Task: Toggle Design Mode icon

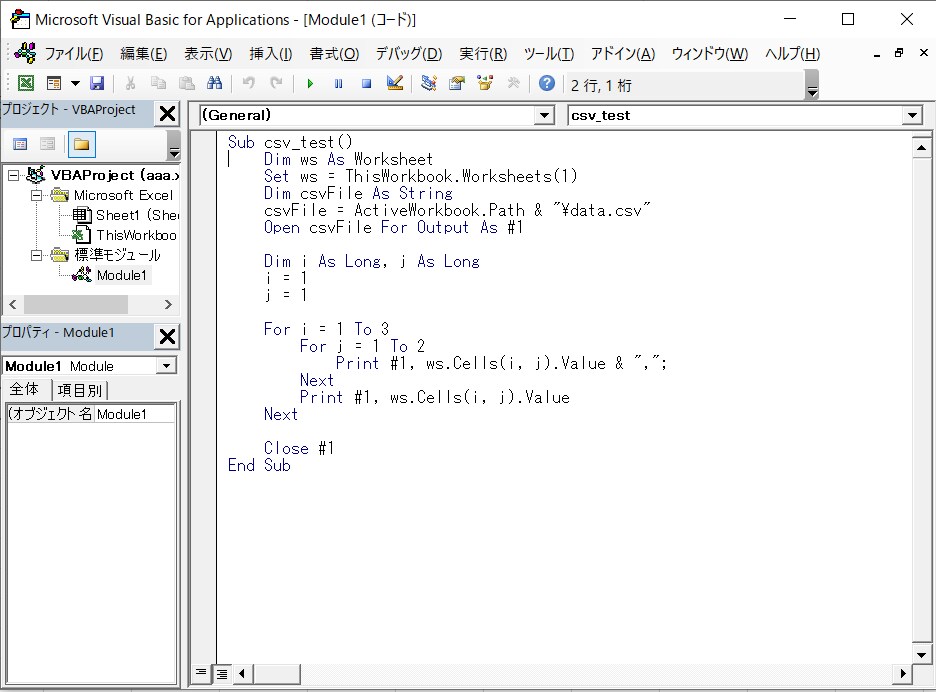Action: point(395,84)
